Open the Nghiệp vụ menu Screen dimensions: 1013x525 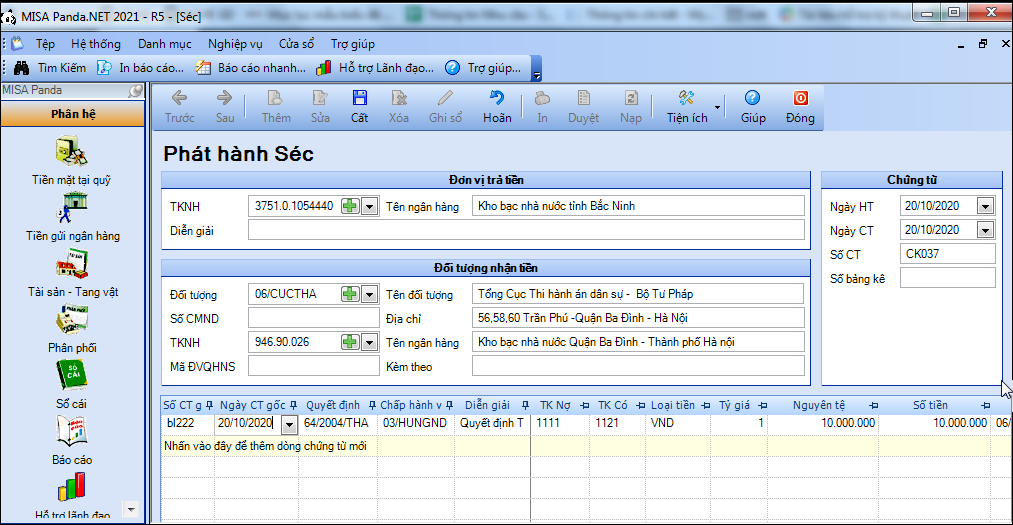[x=235, y=44]
